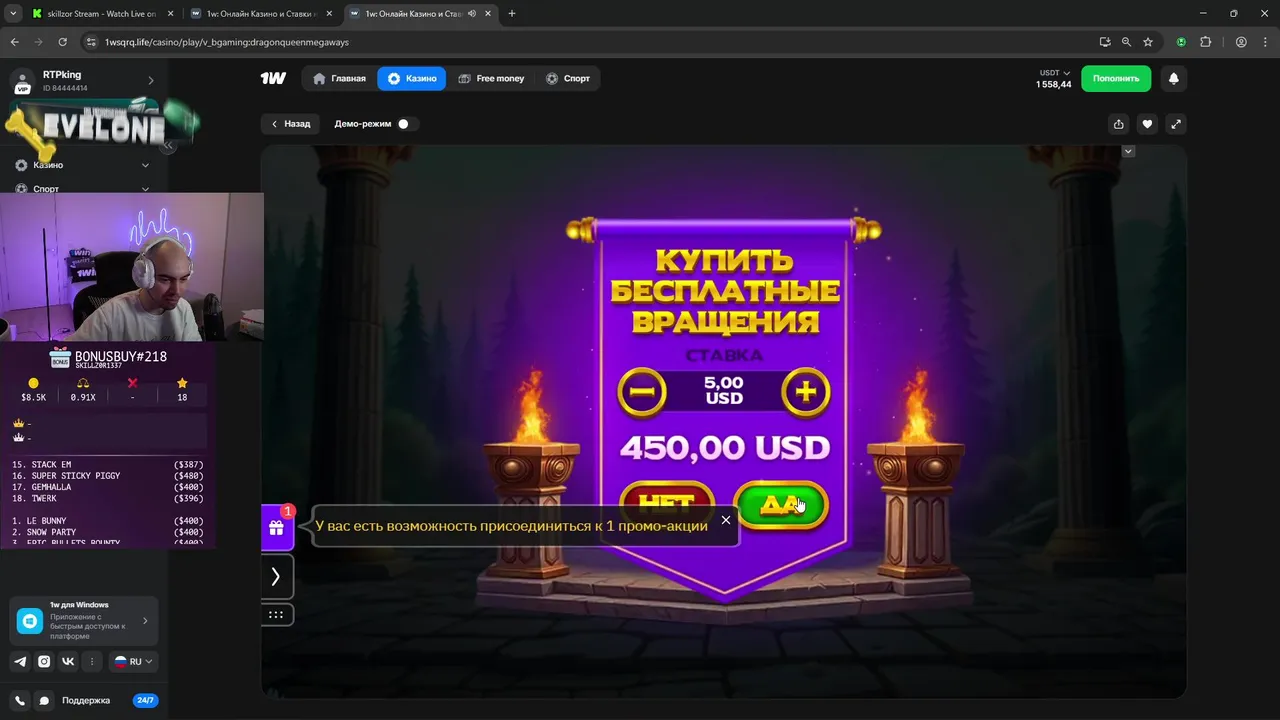Open the Главная nav tab
The height and width of the screenshot is (720, 1280).
(x=339, y=78)
